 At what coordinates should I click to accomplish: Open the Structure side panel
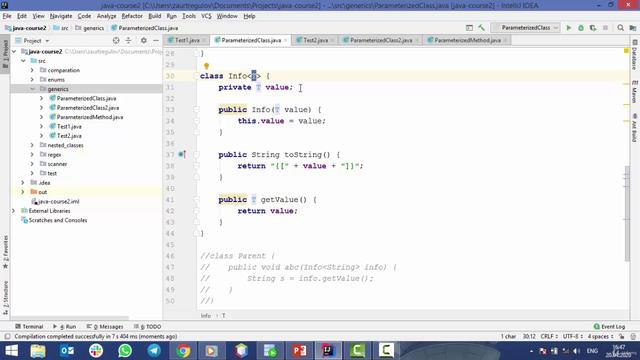coord(5,298)
